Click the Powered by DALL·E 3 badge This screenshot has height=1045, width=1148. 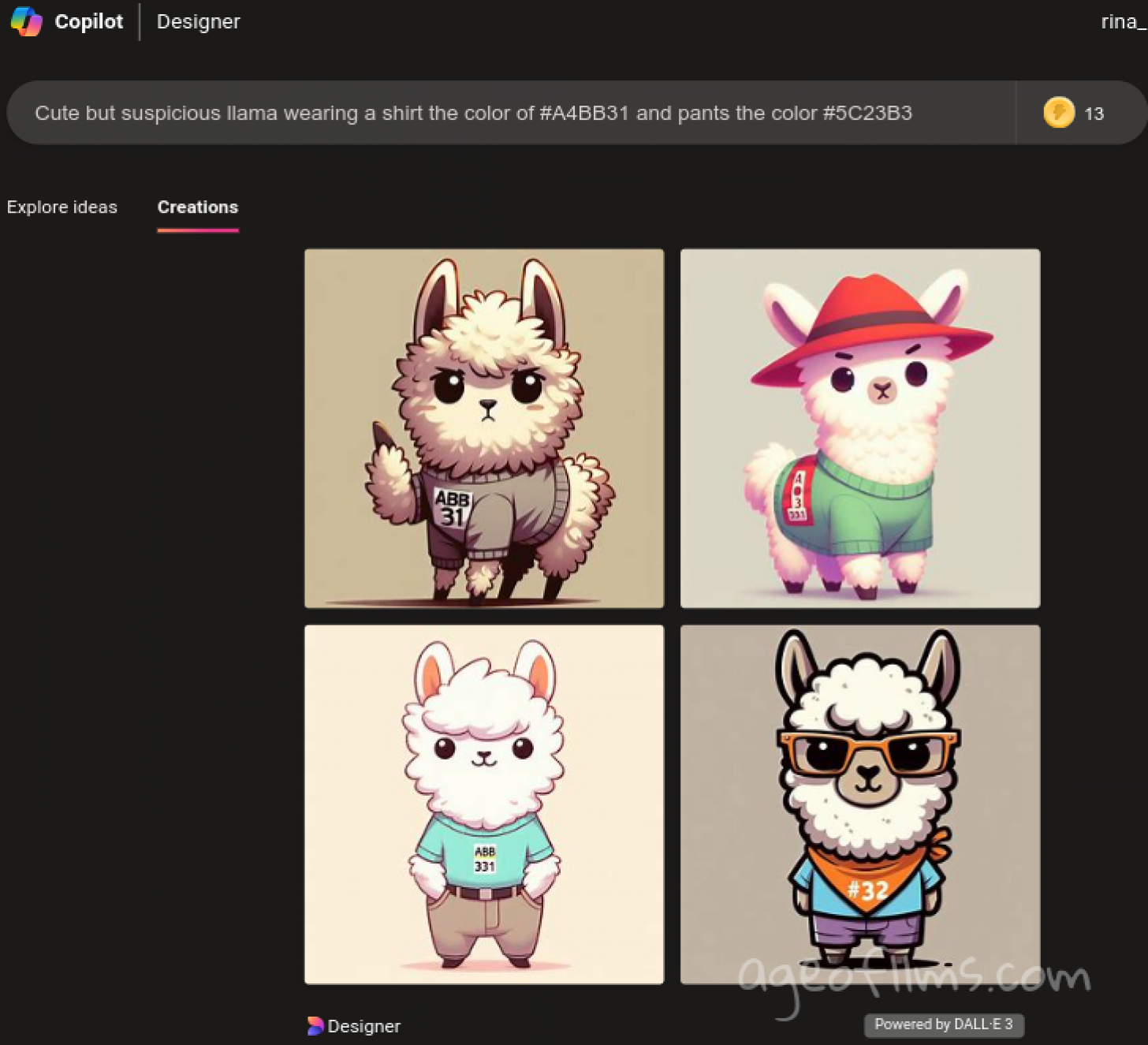pyautogui.click(x=943, y=1024)
